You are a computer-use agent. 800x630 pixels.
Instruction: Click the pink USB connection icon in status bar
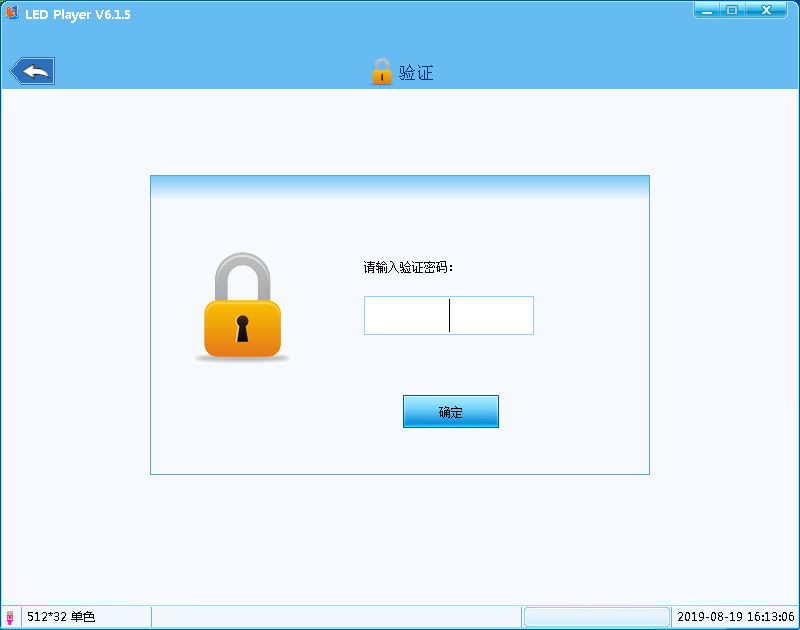click(10, 617)
